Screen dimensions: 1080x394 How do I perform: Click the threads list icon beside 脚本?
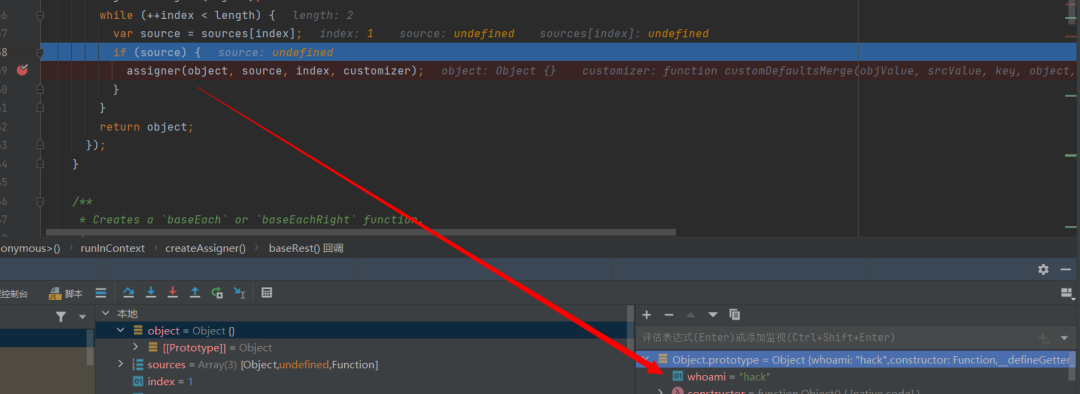(101, 293)
